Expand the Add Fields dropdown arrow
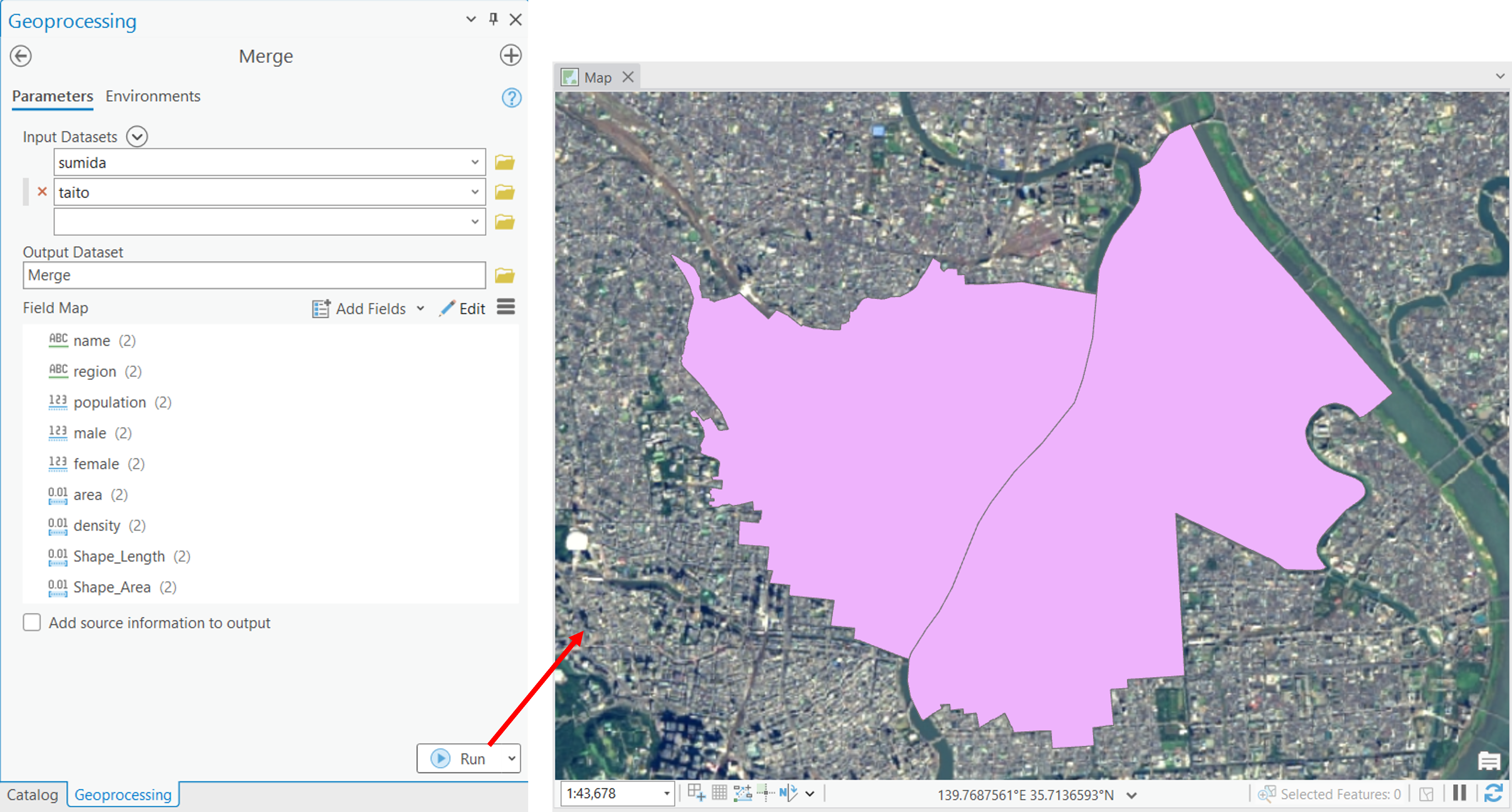The height and width of the screenshot is (812, 1512). coord(420,309)
